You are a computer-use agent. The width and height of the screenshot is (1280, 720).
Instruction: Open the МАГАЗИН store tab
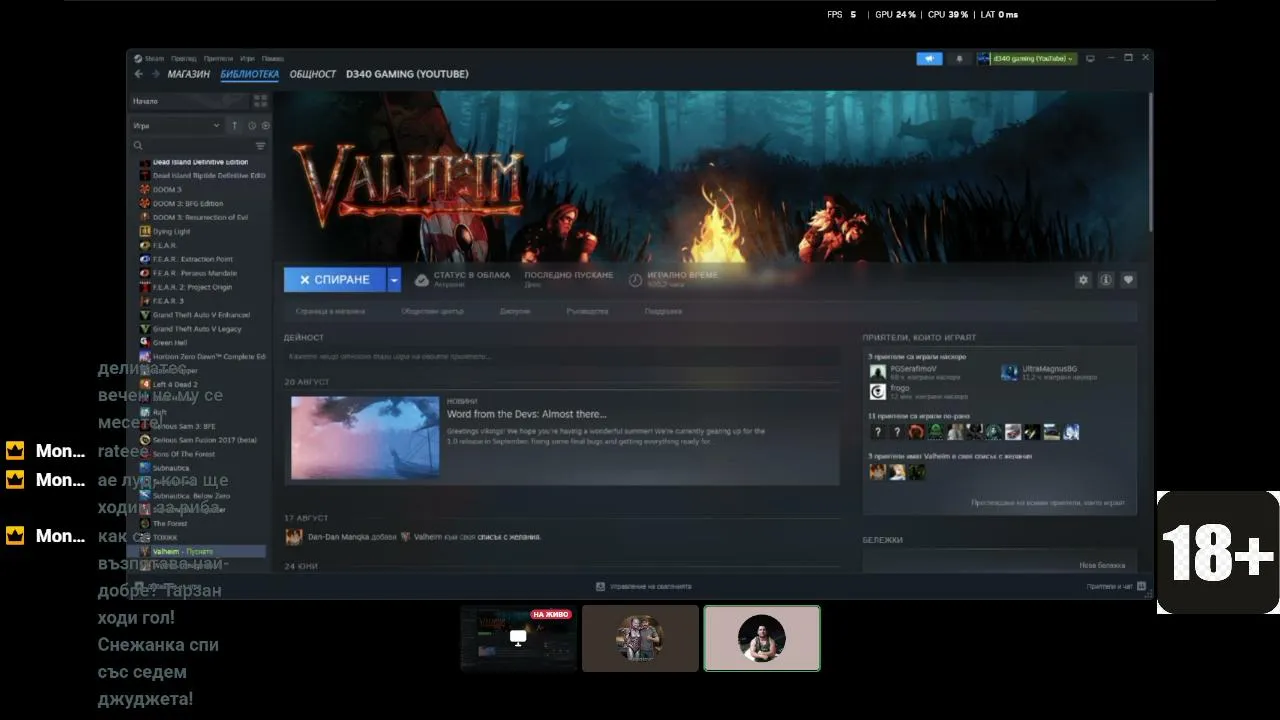(189, 74)
